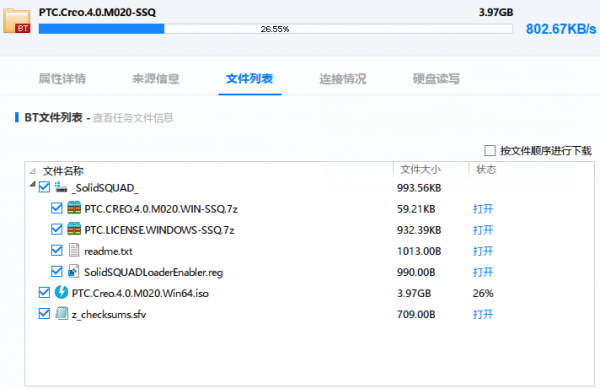Click the 993.56KB folder size value
The image size is (600, 389).
point(419,188)
